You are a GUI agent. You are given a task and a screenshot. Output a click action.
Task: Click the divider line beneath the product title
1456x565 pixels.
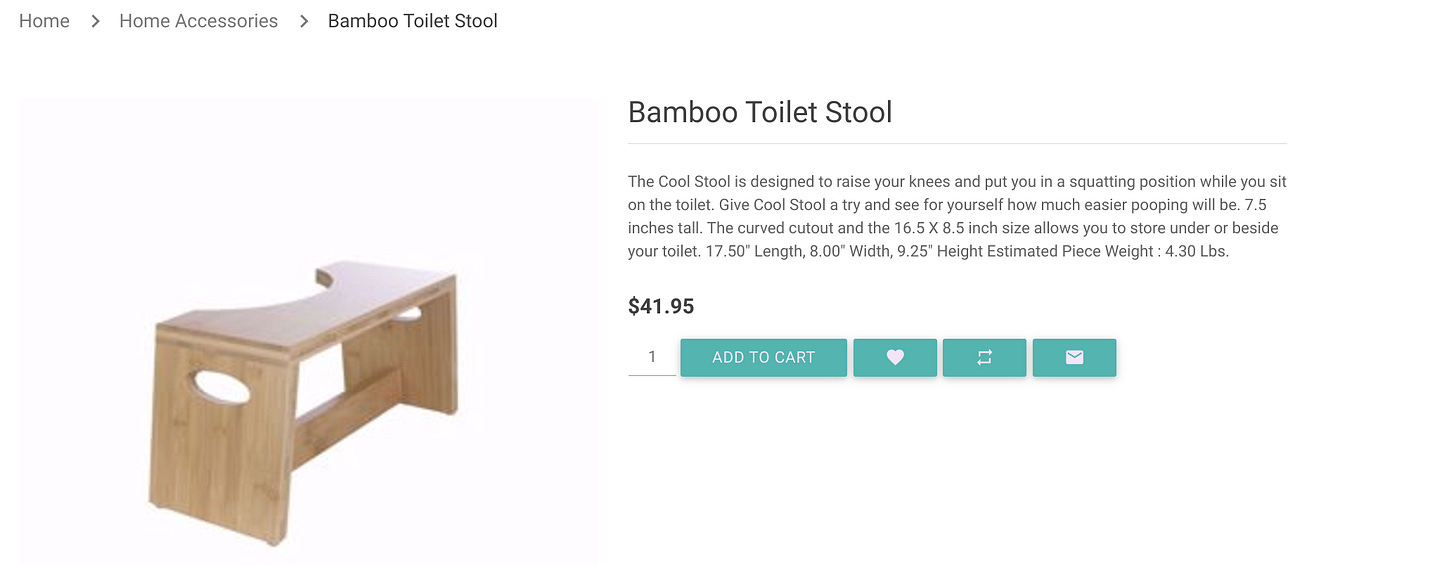click(x=957, y=144)
